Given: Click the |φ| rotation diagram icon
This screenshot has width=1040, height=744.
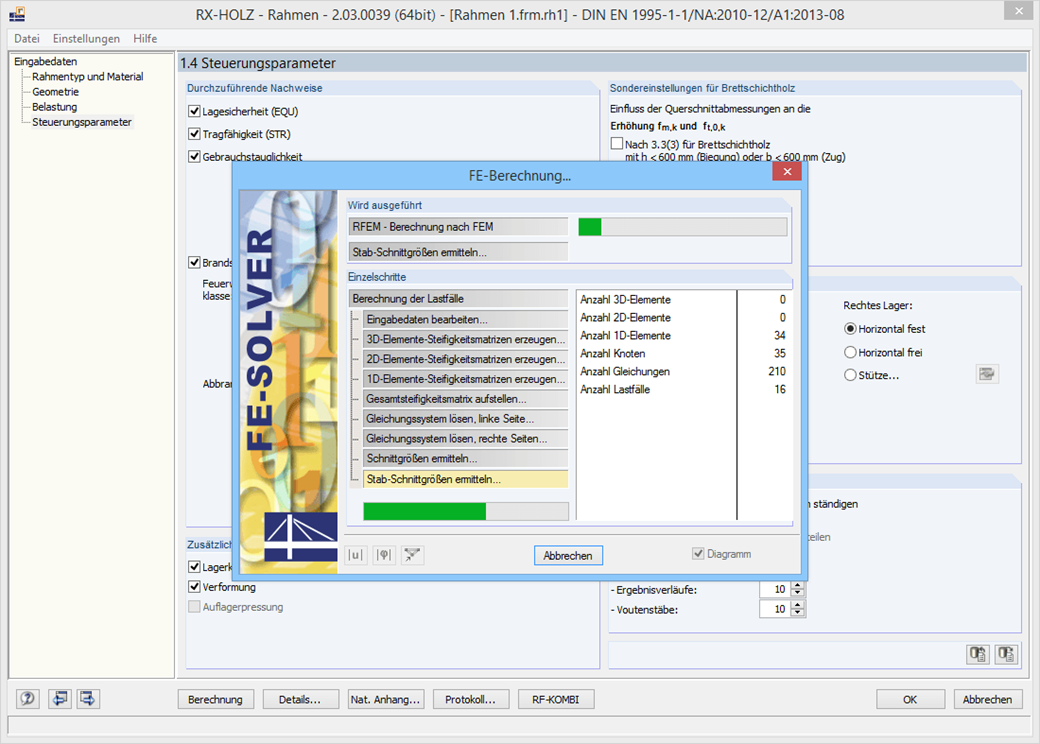Looking at the screenshot, I should point(384,555).
